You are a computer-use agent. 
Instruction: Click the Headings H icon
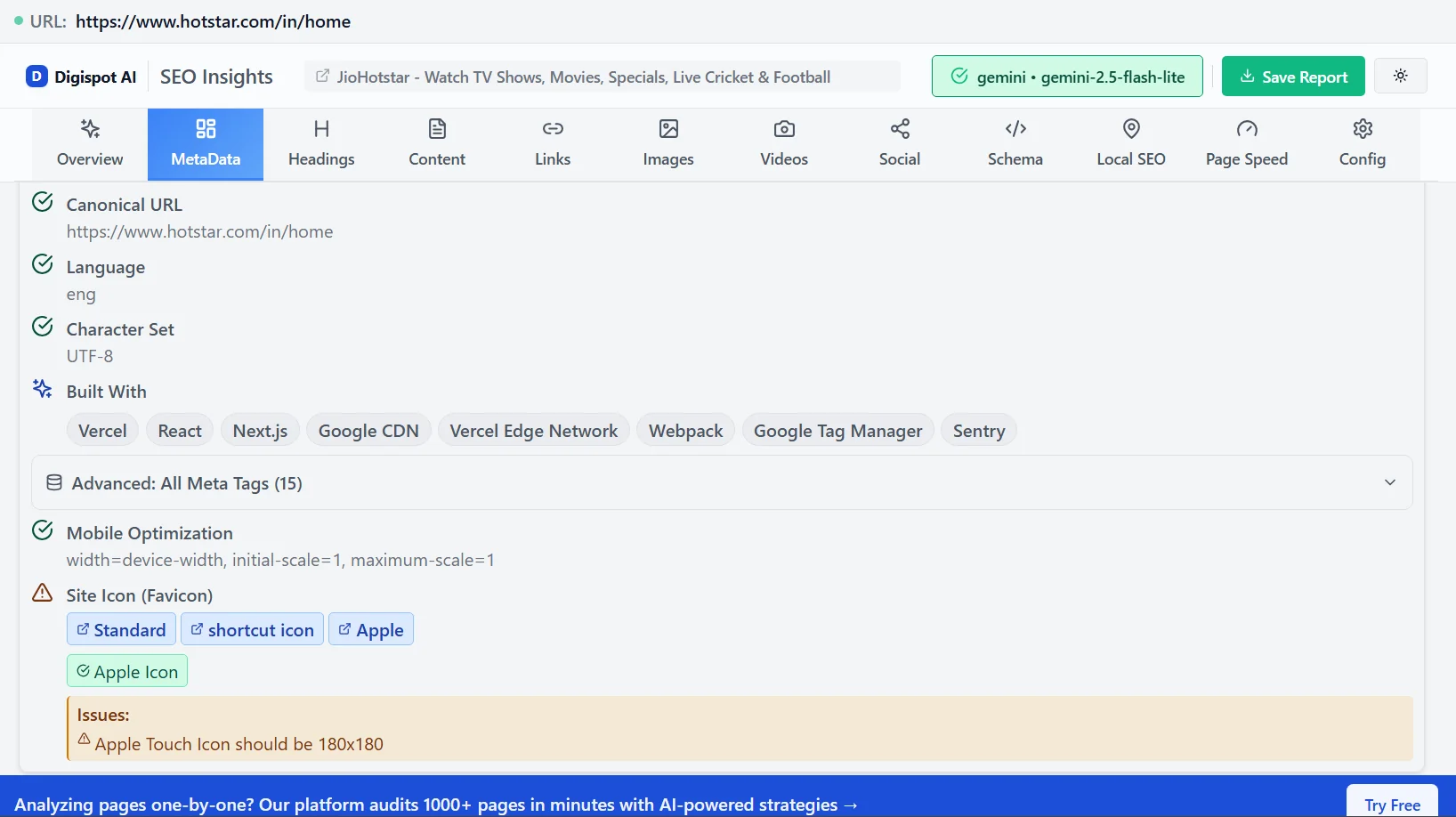(x=321, y=129)
